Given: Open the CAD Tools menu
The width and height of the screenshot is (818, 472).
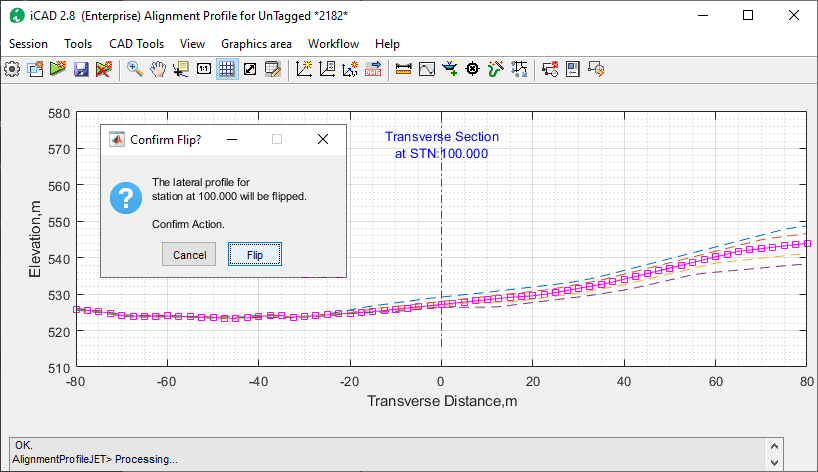Looking at the screenshot, I should (136, 44).
